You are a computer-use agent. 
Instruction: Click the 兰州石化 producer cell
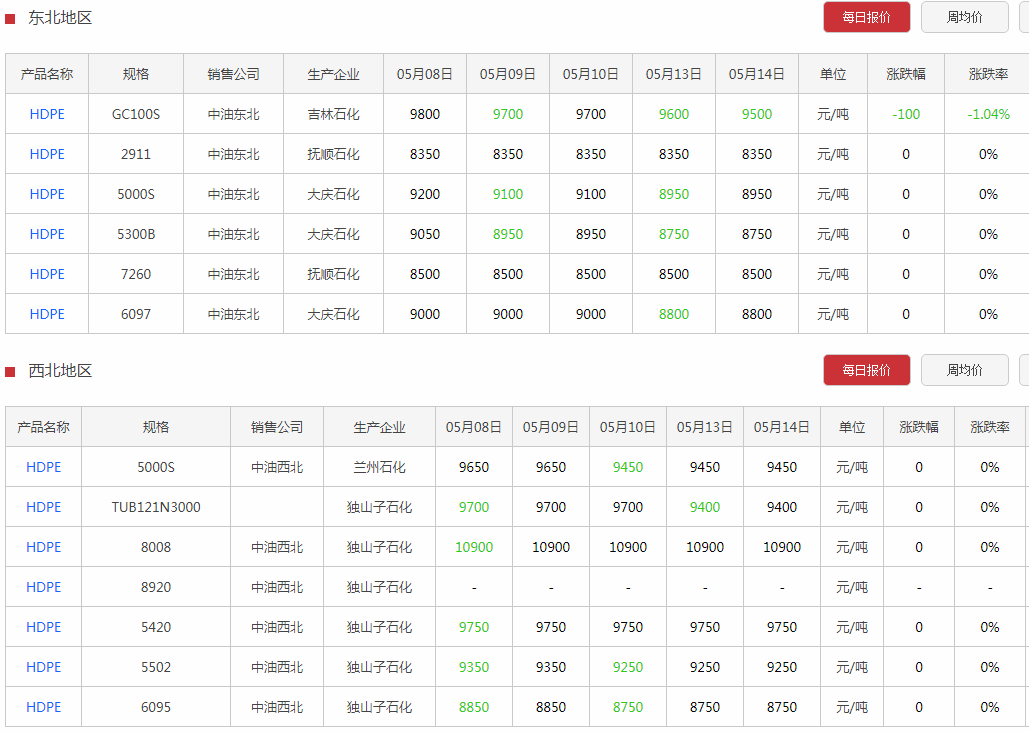pyautogui.click(x=379, y=467)
